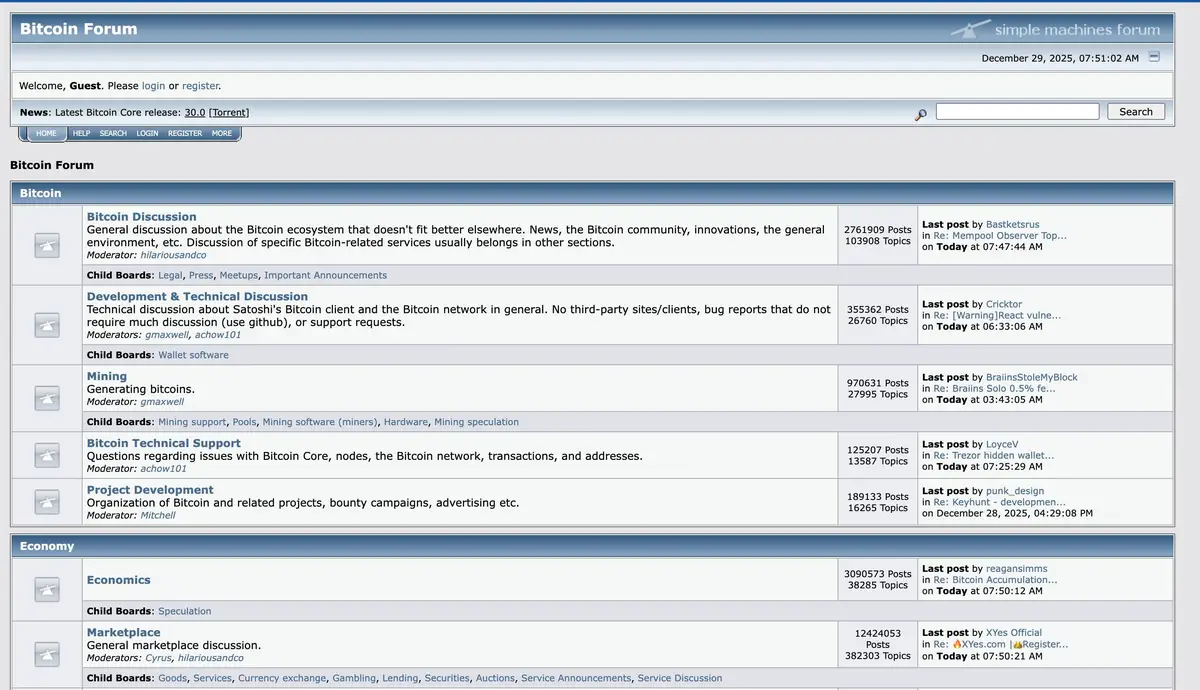Follow the login link in the welcome message

tap(153, 86)
